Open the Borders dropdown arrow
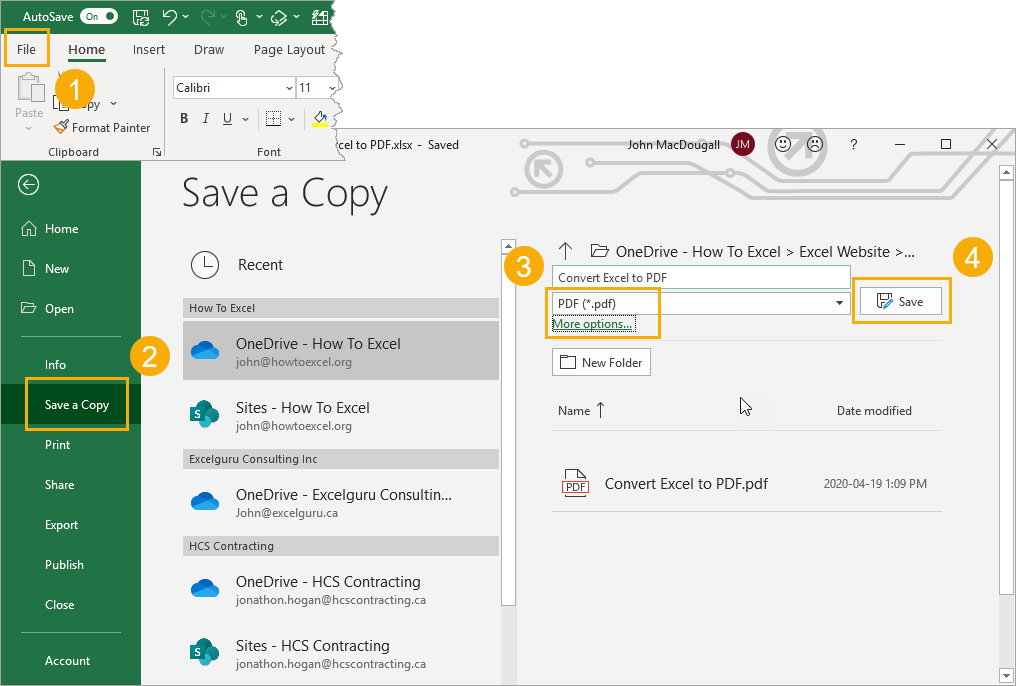The height and width of the screenshot is (686, 1016). click(x=291, y=119)
